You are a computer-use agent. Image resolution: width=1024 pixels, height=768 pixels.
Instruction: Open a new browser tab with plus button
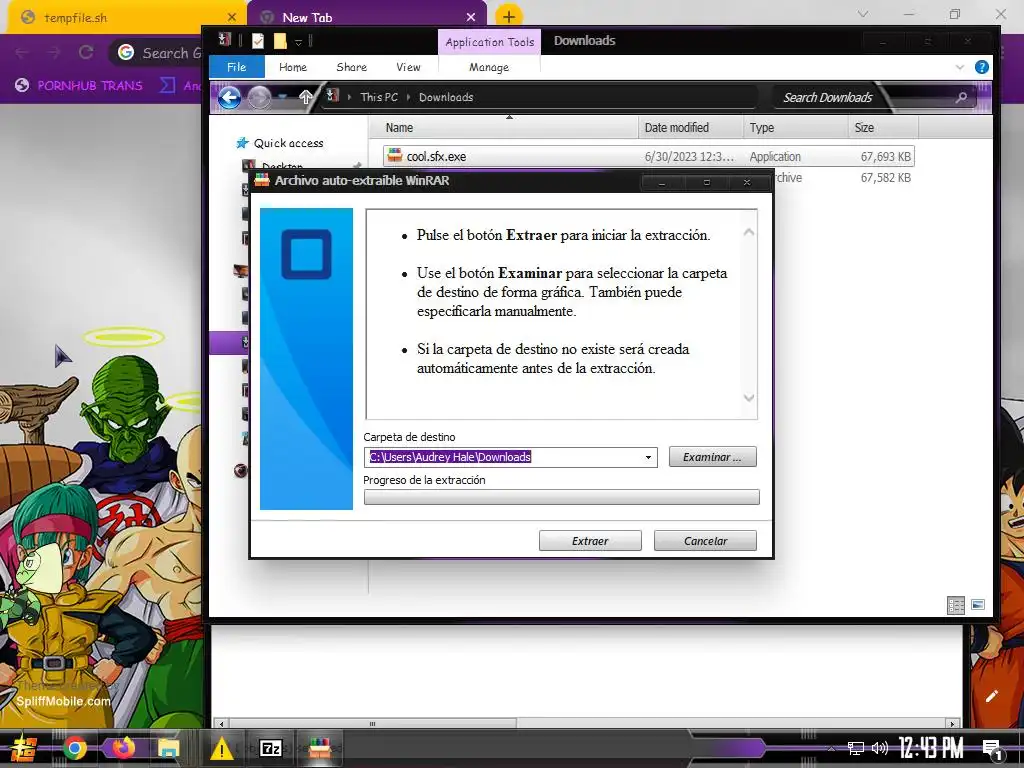[509, 17]
